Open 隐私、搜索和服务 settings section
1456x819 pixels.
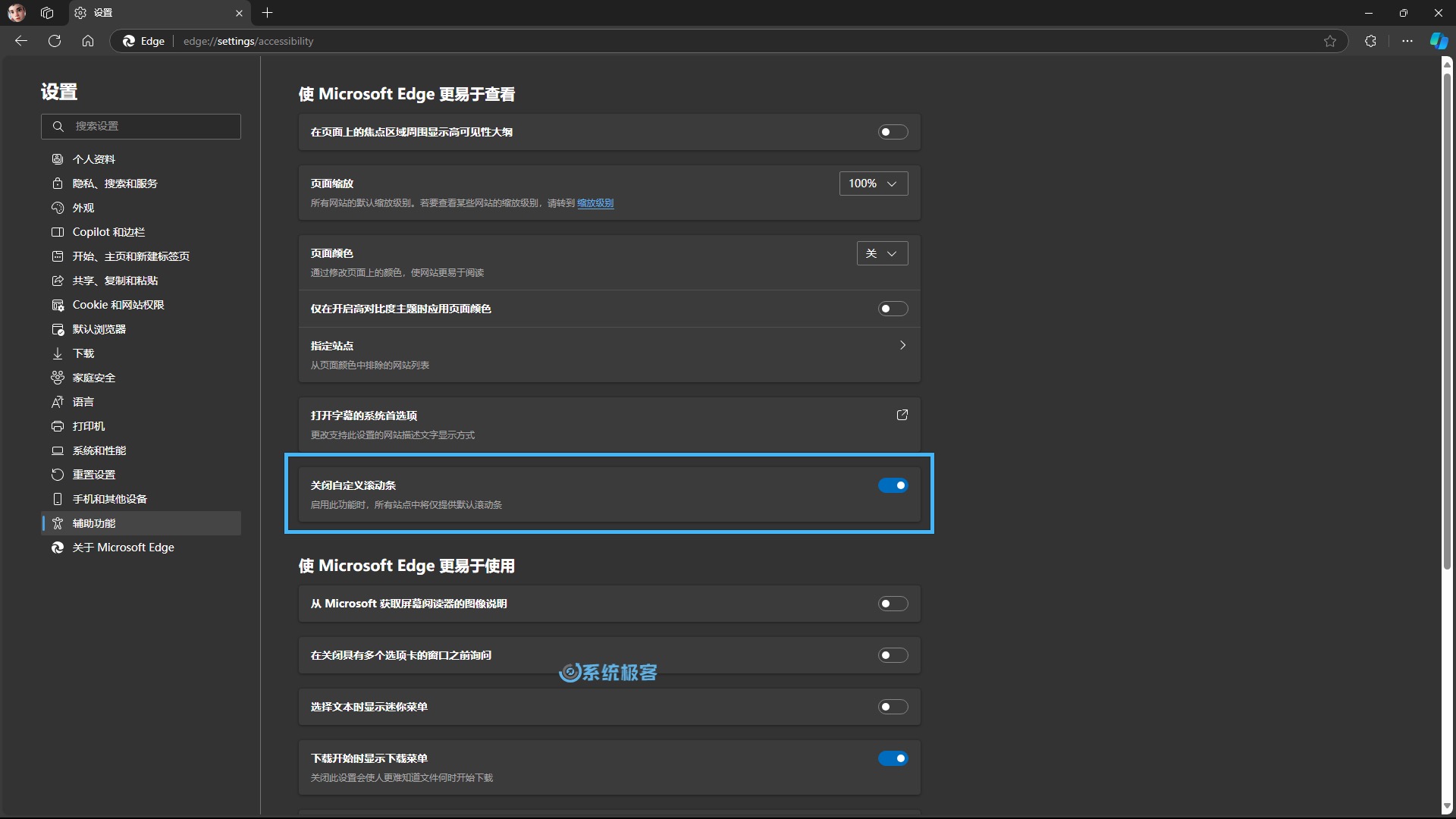(141, 184)
